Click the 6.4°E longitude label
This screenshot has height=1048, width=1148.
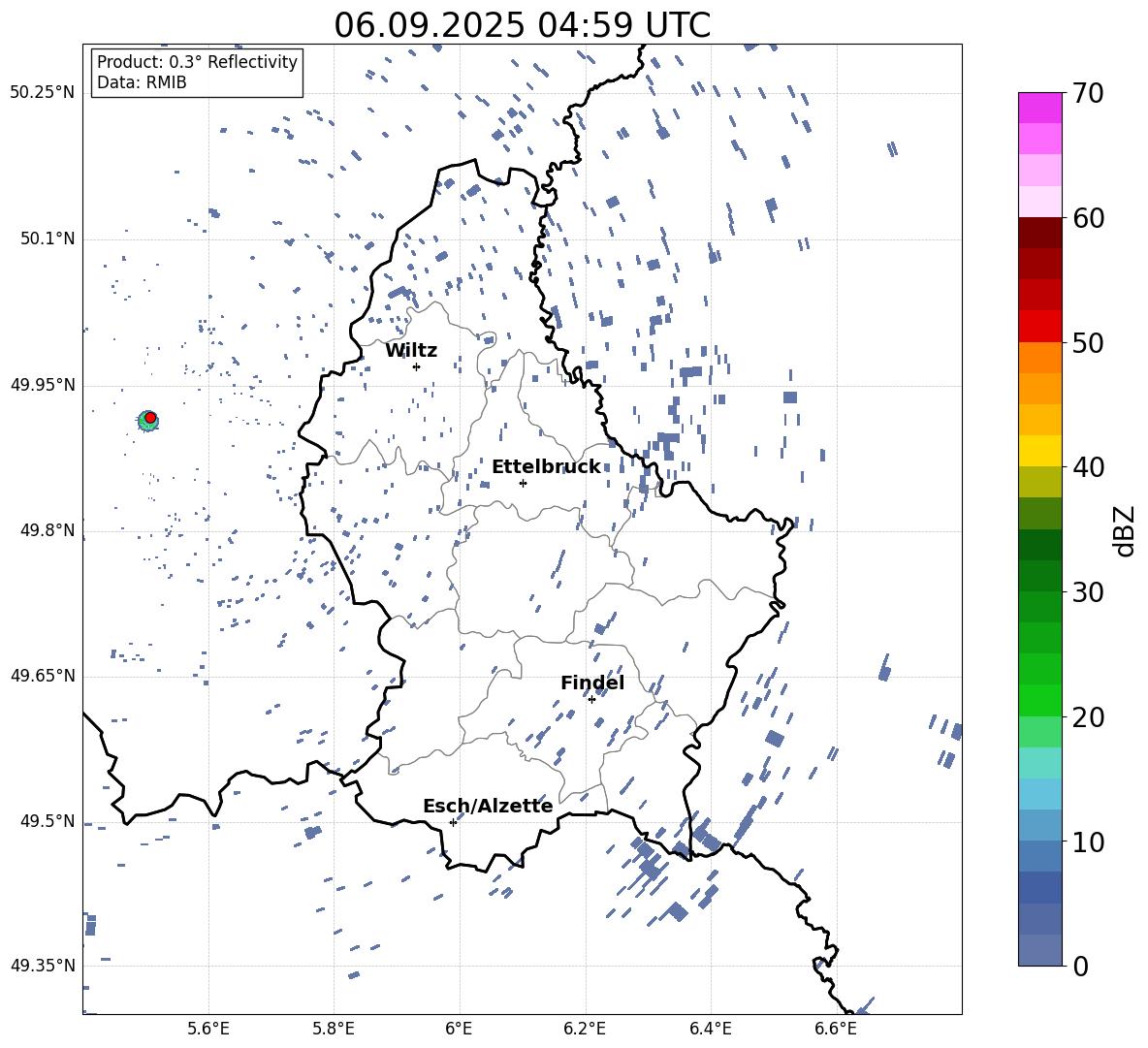(710, 1029)
